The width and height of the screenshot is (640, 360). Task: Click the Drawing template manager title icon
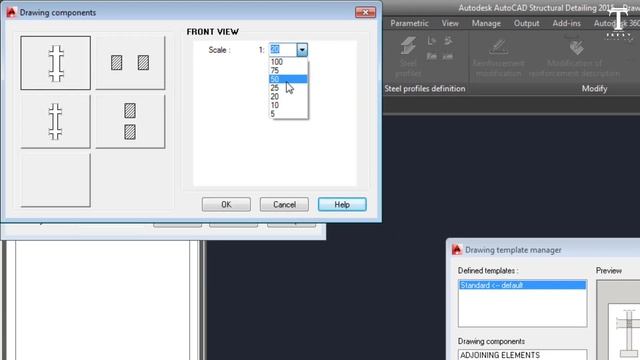[457, 249]
